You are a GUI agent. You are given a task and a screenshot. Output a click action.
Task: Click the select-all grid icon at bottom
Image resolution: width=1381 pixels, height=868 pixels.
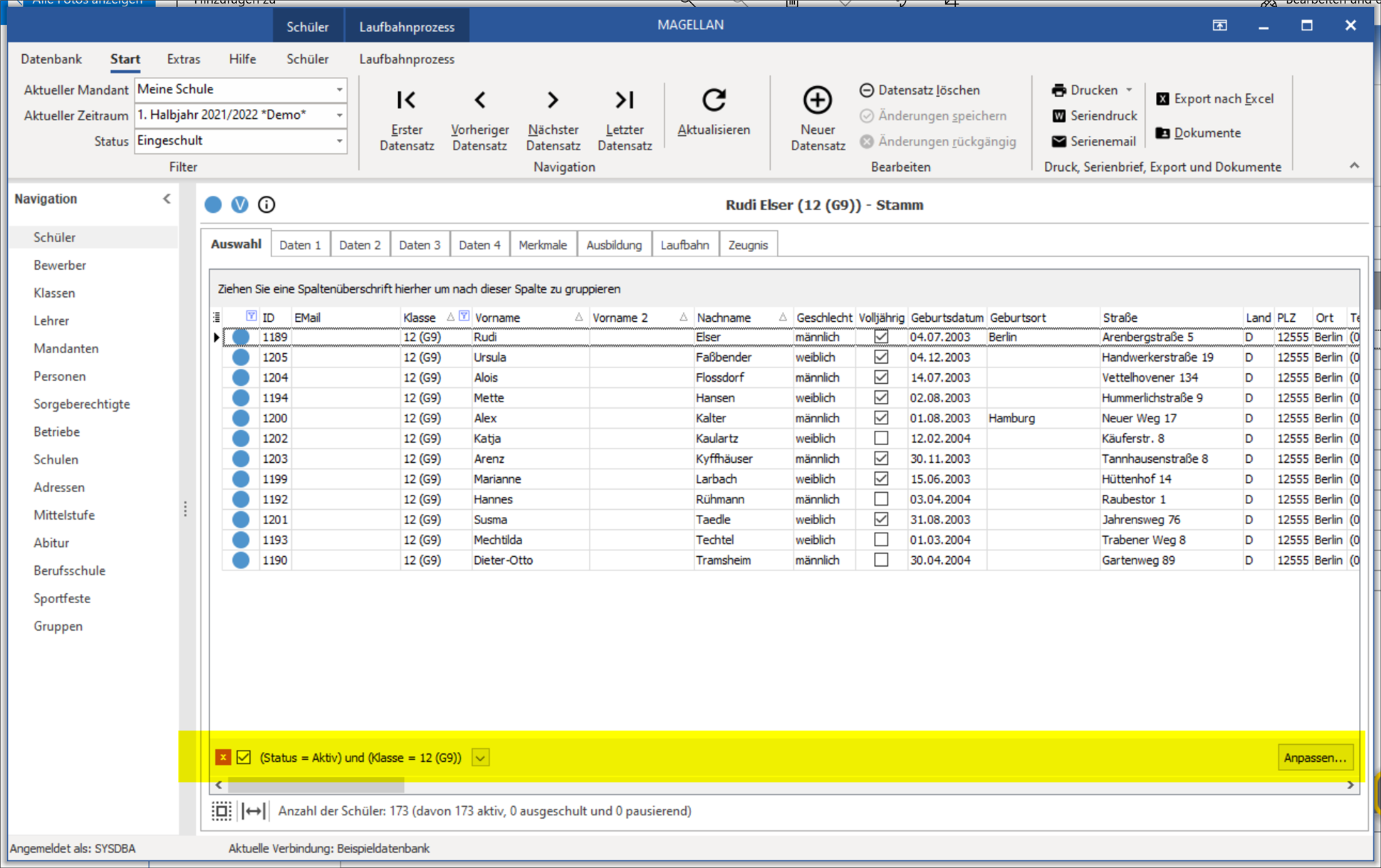click(222, 811)
